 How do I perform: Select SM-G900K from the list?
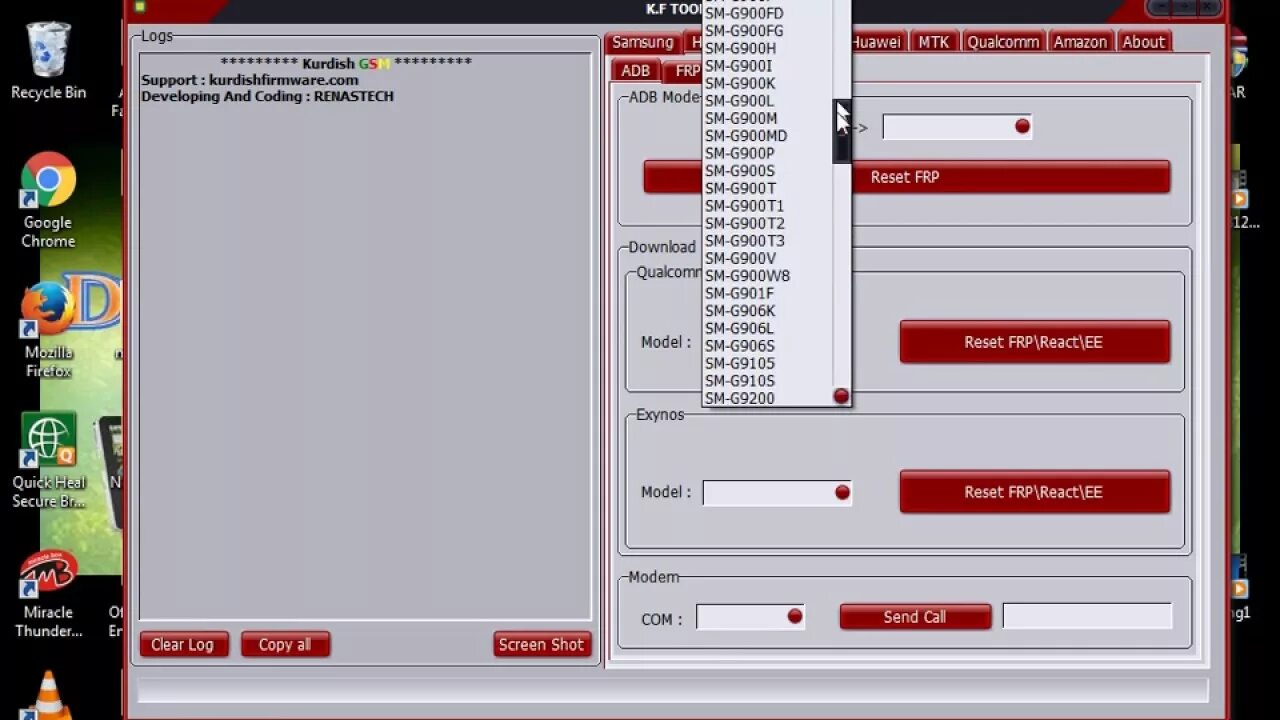coord(768,83)
